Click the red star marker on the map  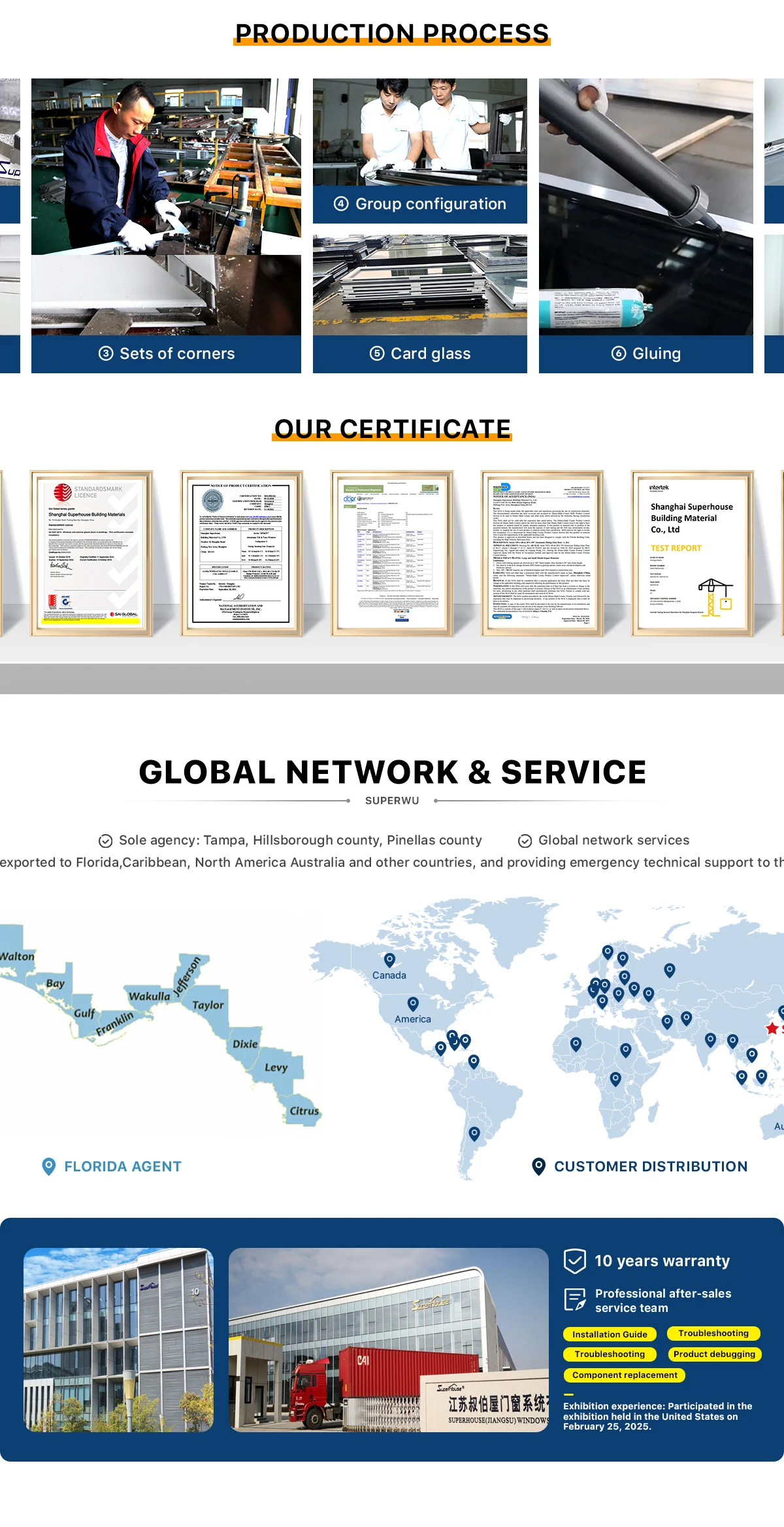pos(772,1028)
